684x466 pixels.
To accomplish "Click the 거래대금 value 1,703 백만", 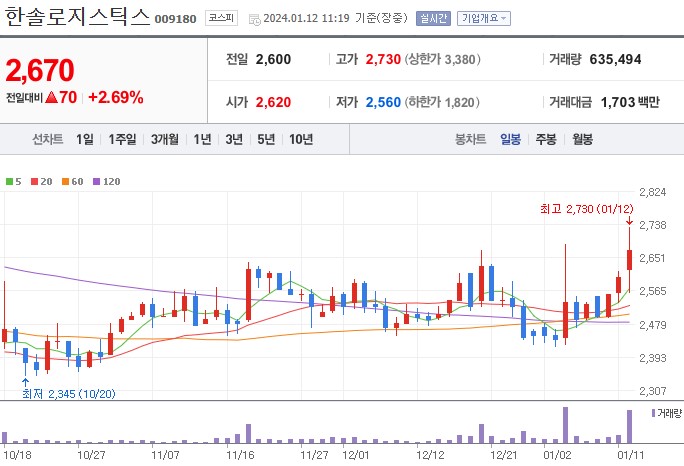I will point(630,102).
